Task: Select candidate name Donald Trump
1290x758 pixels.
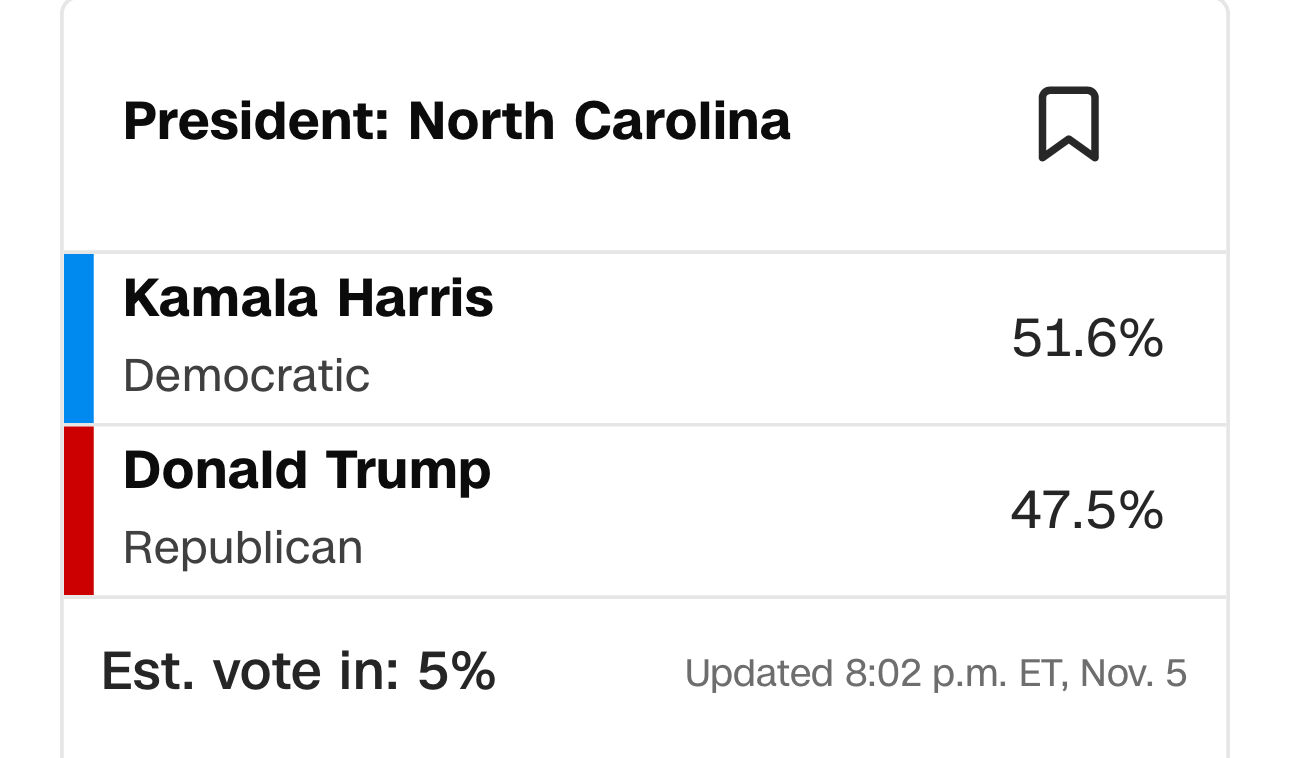Action: [x=307, y=470]
